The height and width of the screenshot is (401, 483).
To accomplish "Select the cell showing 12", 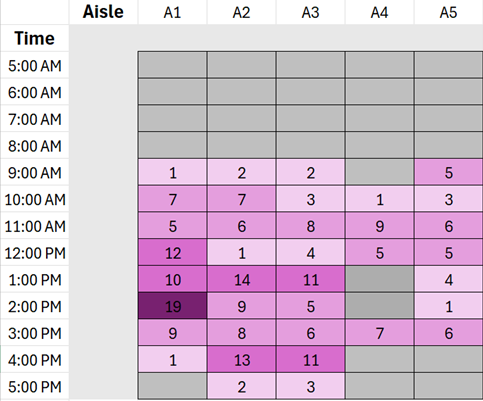I will coord(173,253).
